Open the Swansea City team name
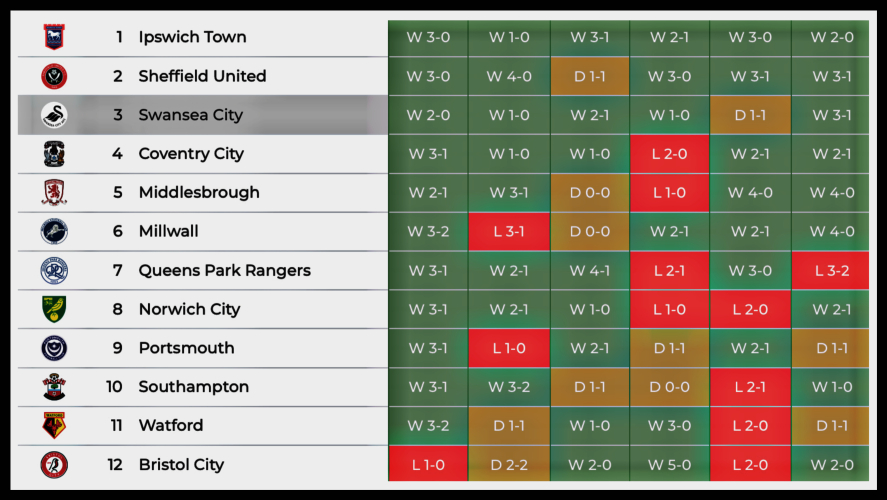The height and width of the screenshot is (500, 887). pos(190,115)
